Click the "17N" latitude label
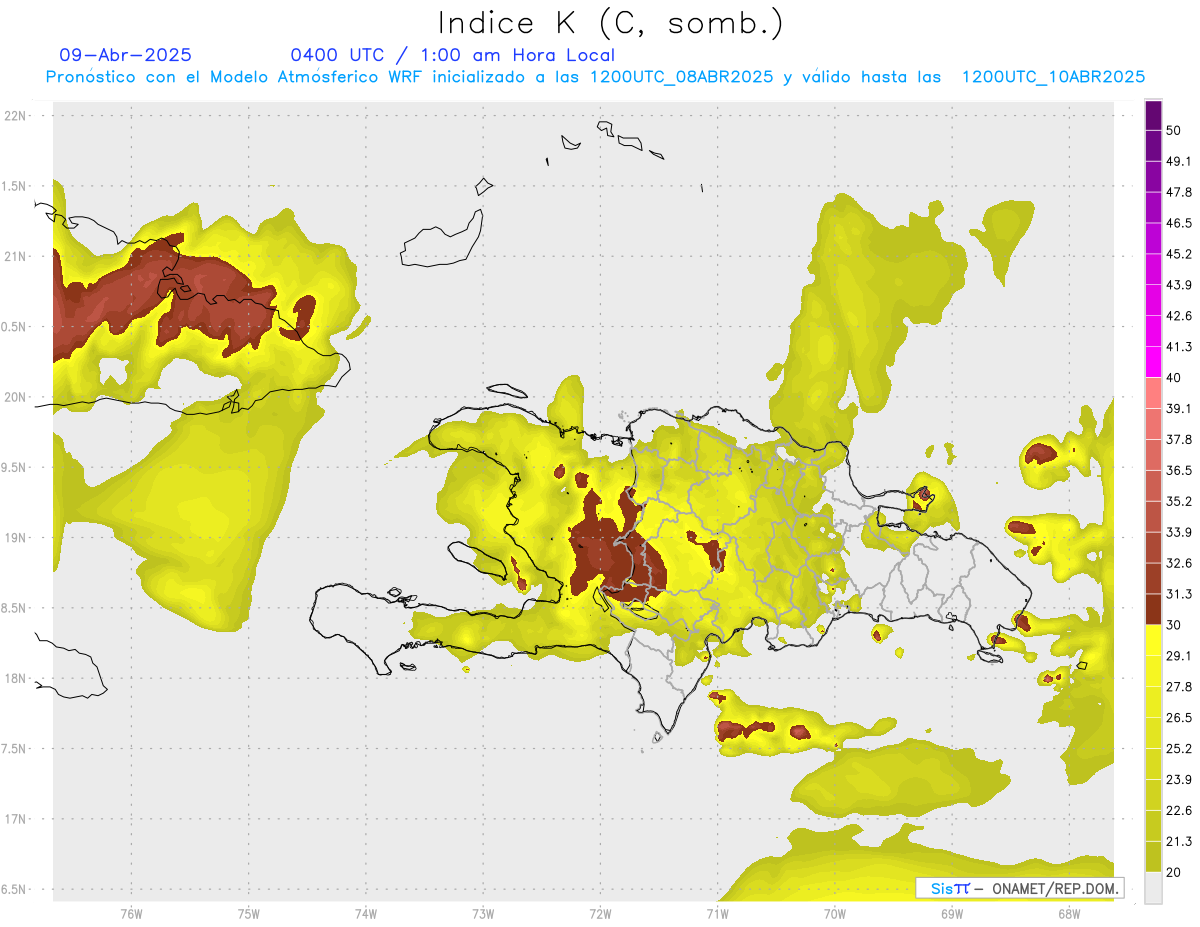This screenshot has width=1200, height=927. 17,819
